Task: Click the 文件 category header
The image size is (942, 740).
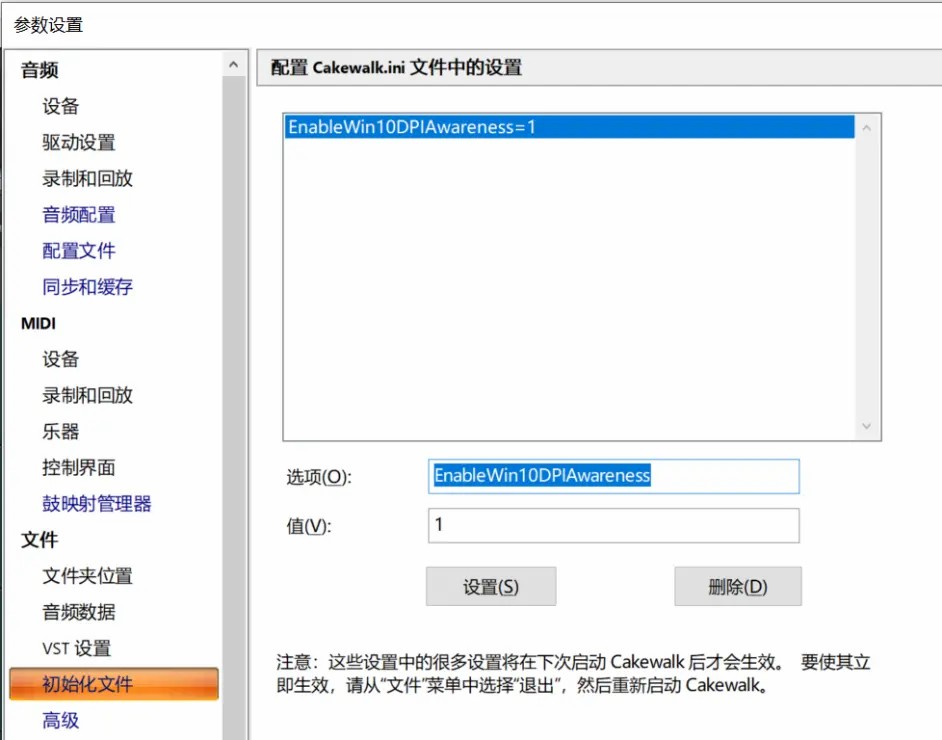Action: tap(40, 539)
